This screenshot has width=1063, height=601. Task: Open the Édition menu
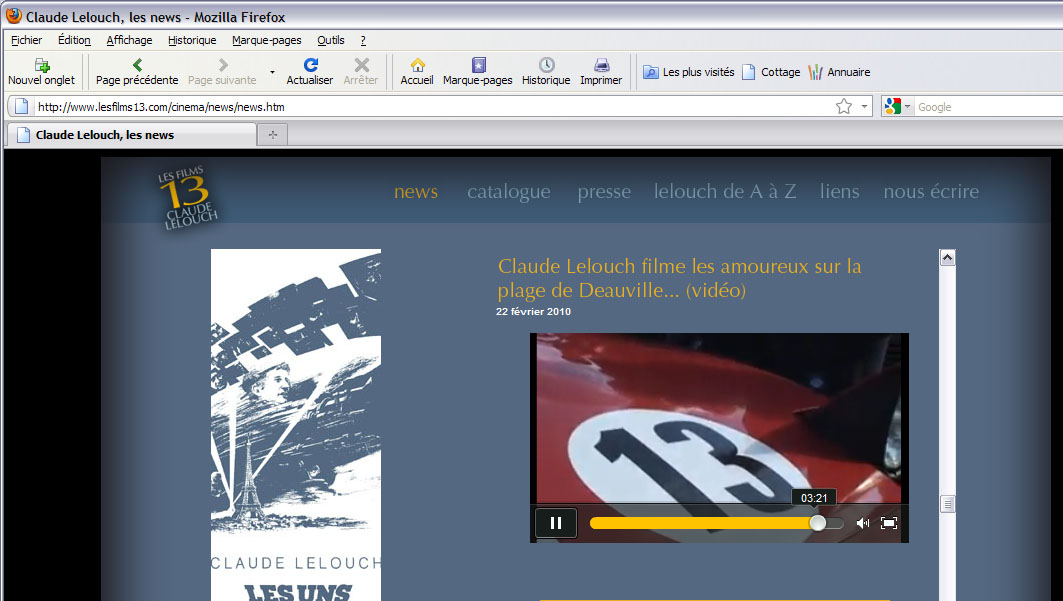[x=75, y=40]
